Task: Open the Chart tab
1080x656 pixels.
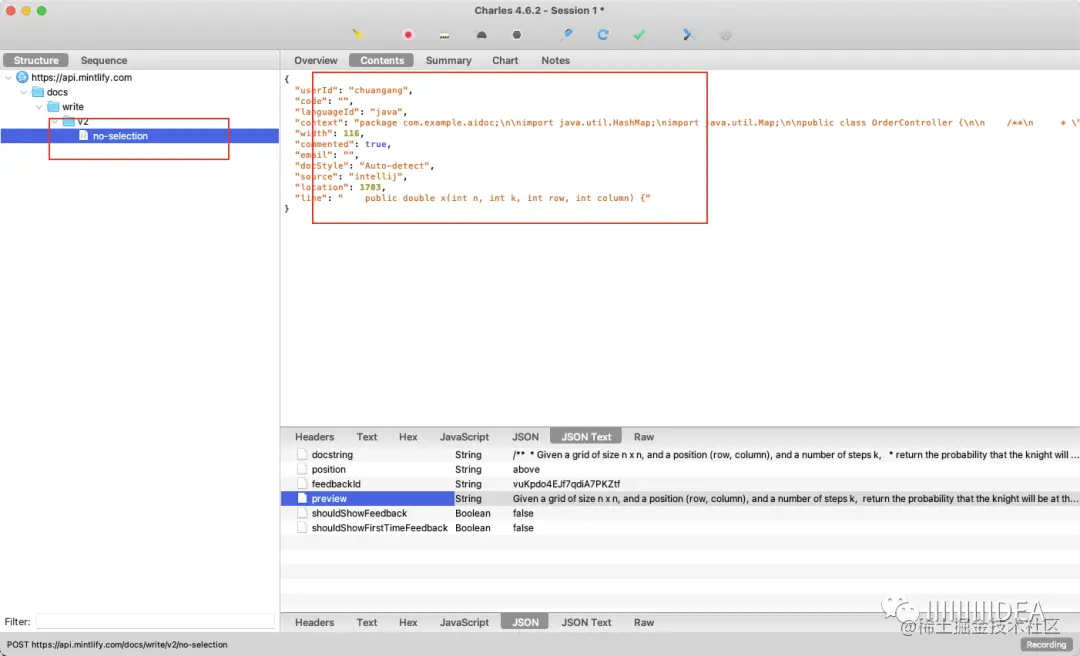Action: [x=505, y=60]
